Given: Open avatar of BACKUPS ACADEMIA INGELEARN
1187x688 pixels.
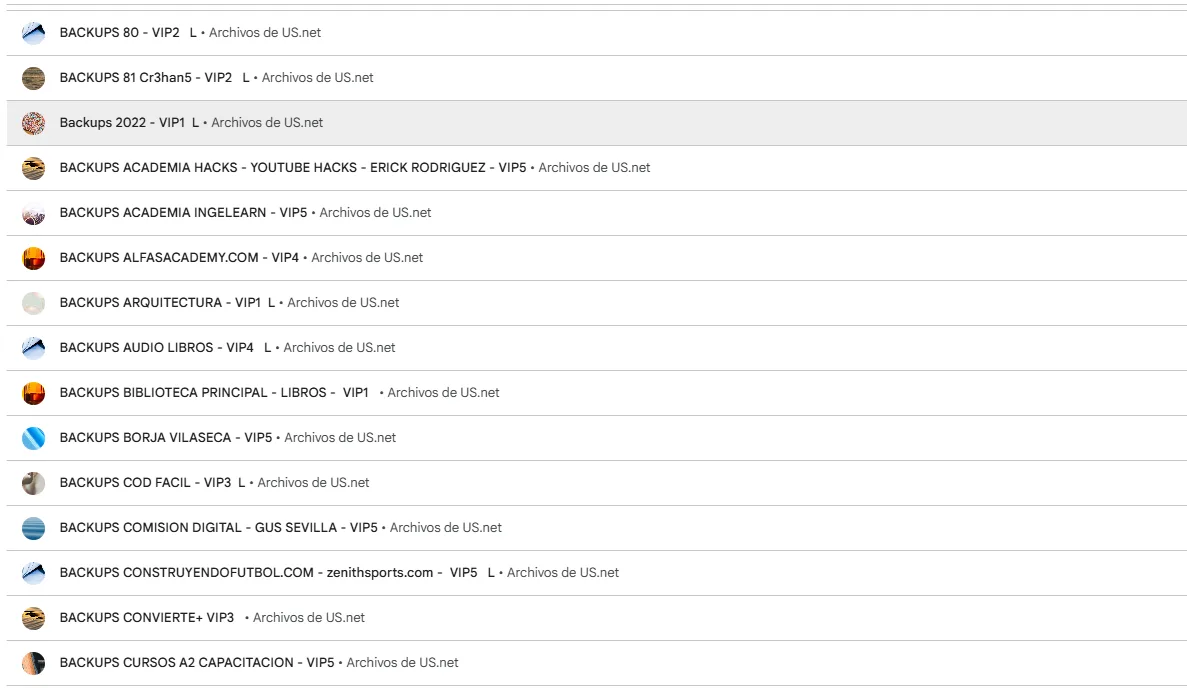Looking at the screenshot, I should pyautogui.click(x=34, y=213).
